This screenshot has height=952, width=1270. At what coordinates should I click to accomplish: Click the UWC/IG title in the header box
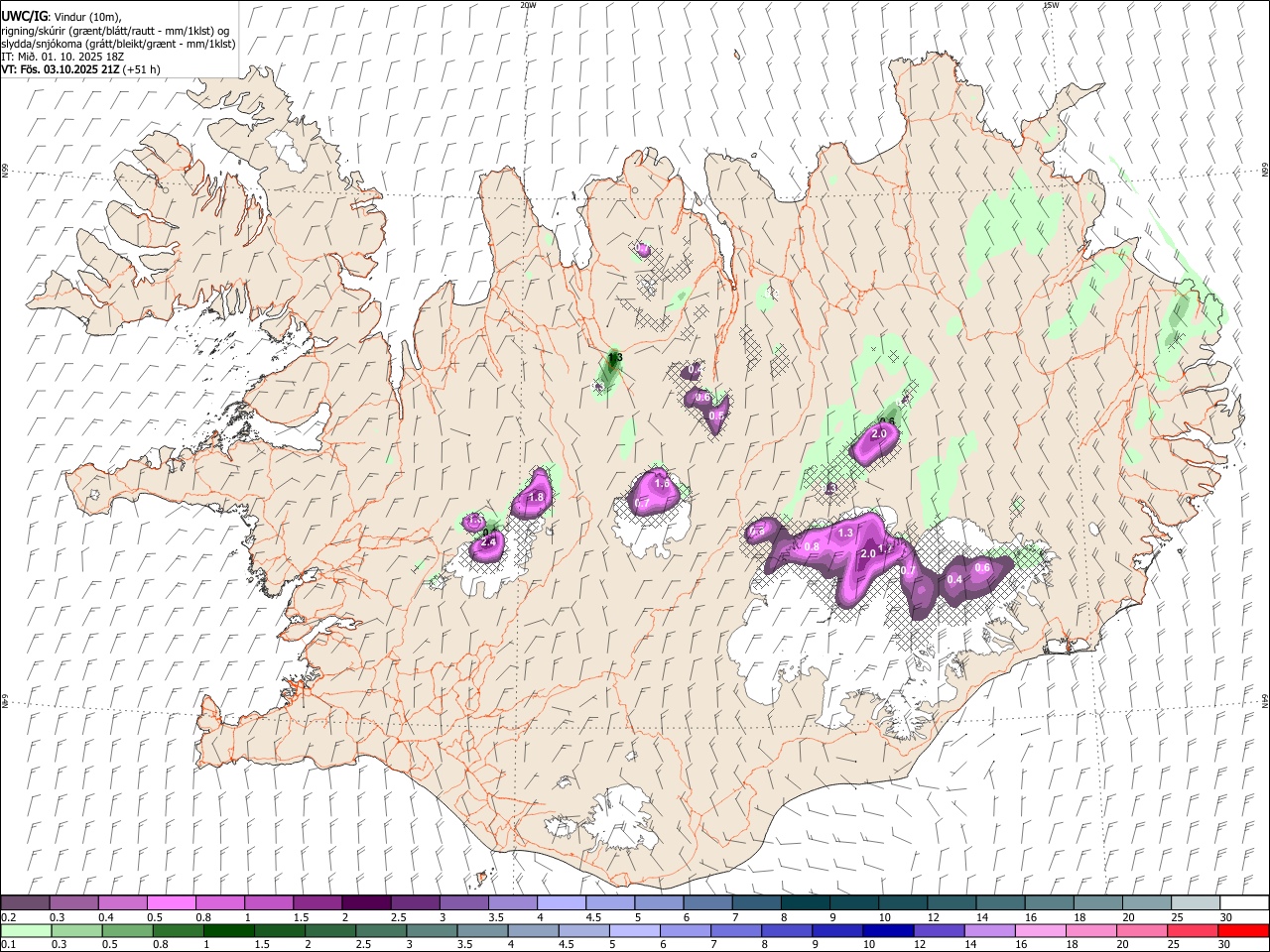tap(24, 17)
